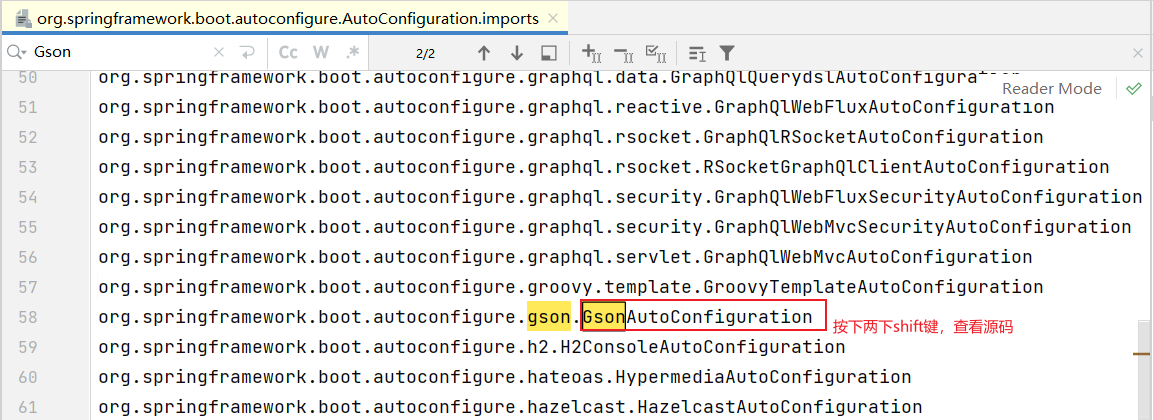Image resolution: width=1153 pixels, height=420 pixels.
Task: Open search history magnifier dropdown
Action: click(16, 53)
